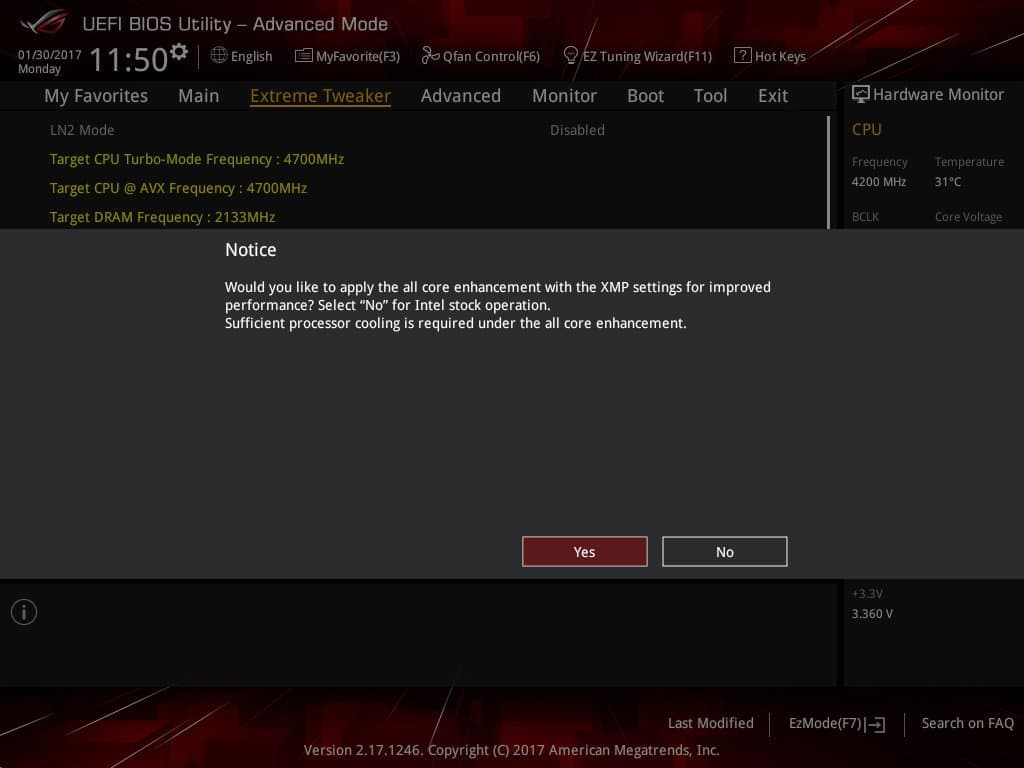The height and width of the screenshot is (768, 1024).
Task: Click the orange CPU heading in Hardware Monitor
Action: coord(867,130)
